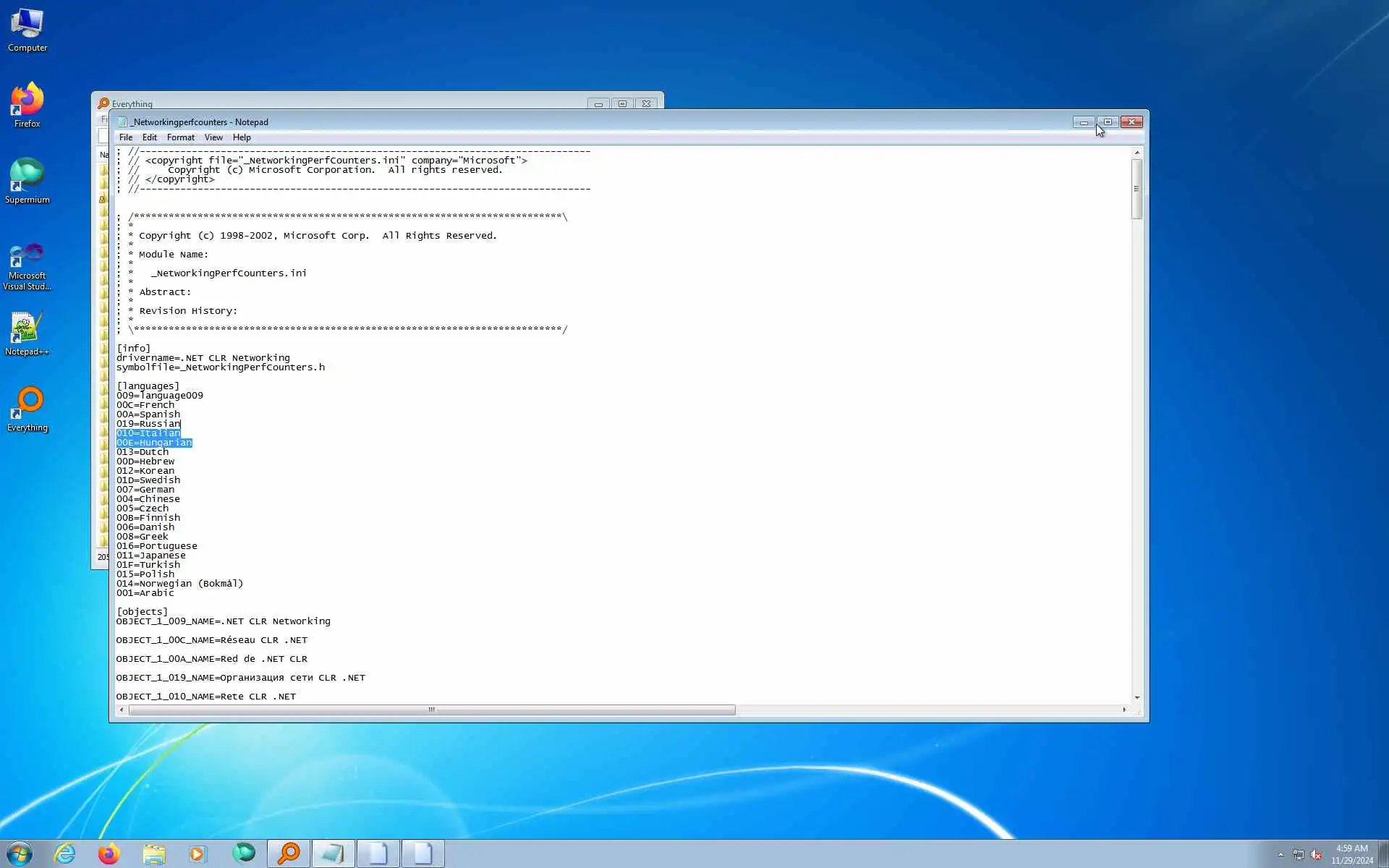Show hidden icons in the system tray
Viewport: 1389px width, 868px height.
pyautogui.click(x=1280, y=854)
